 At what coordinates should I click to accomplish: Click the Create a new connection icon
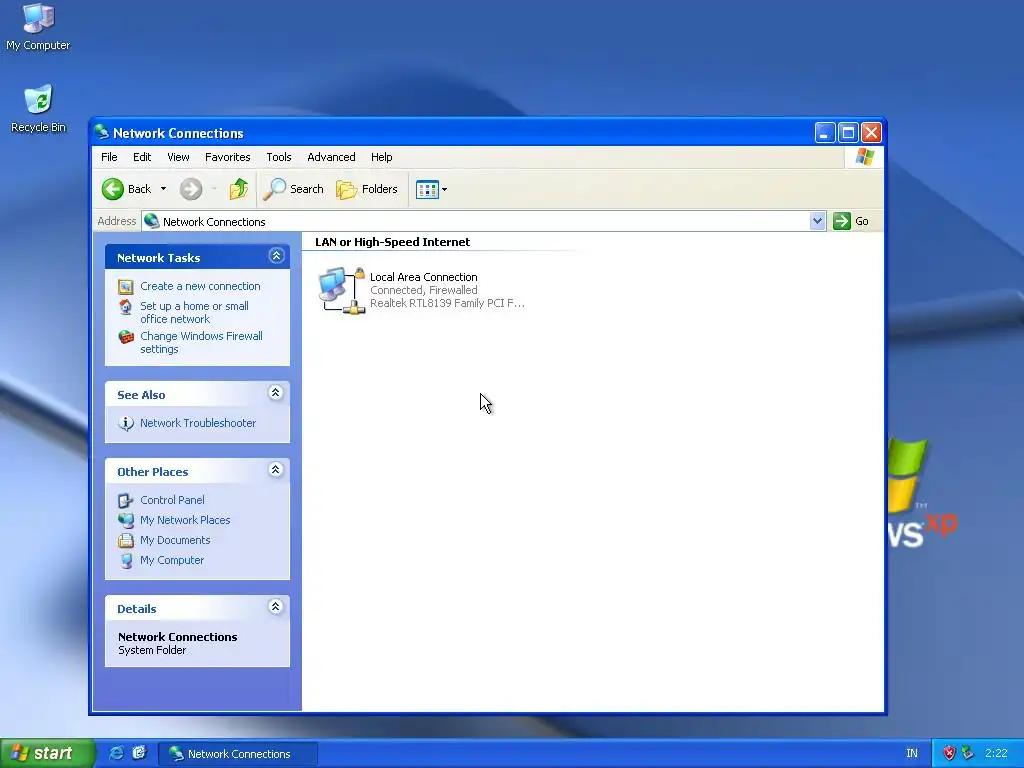point(125,286)
